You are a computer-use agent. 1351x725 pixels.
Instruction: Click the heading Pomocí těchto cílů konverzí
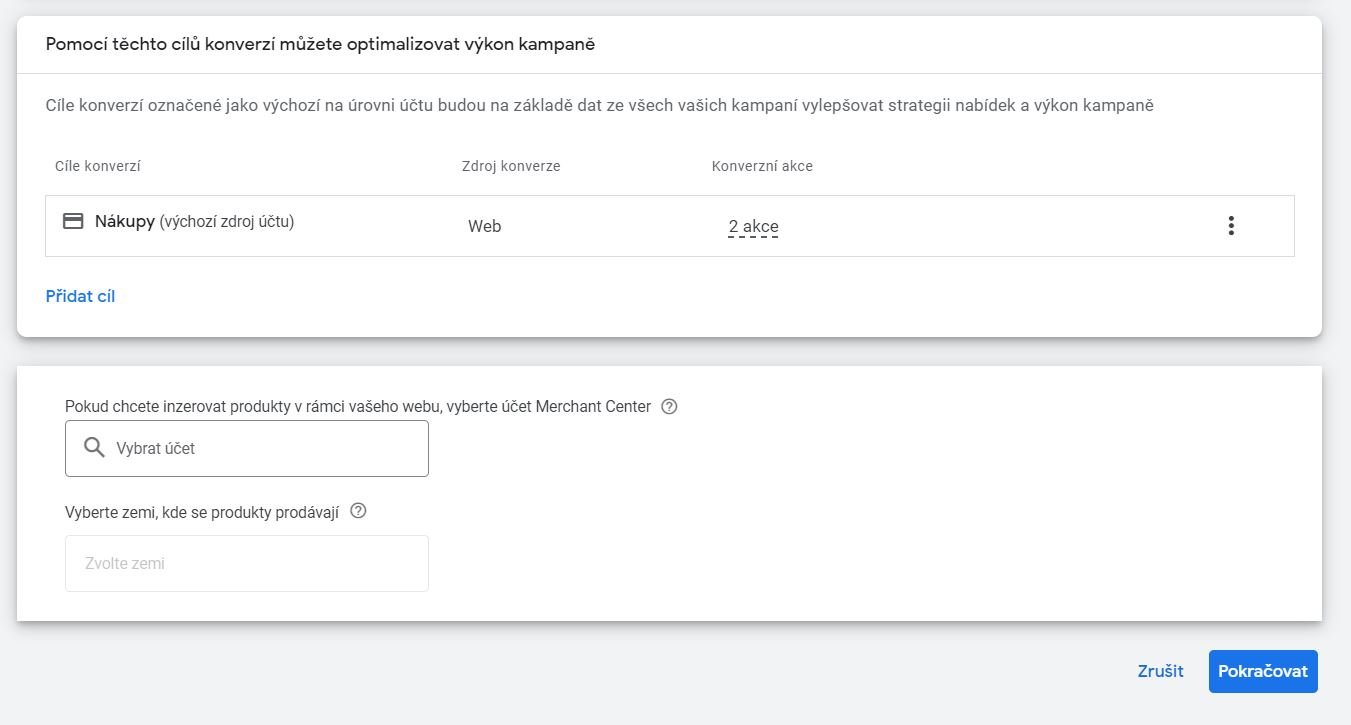tap(320, 44)
